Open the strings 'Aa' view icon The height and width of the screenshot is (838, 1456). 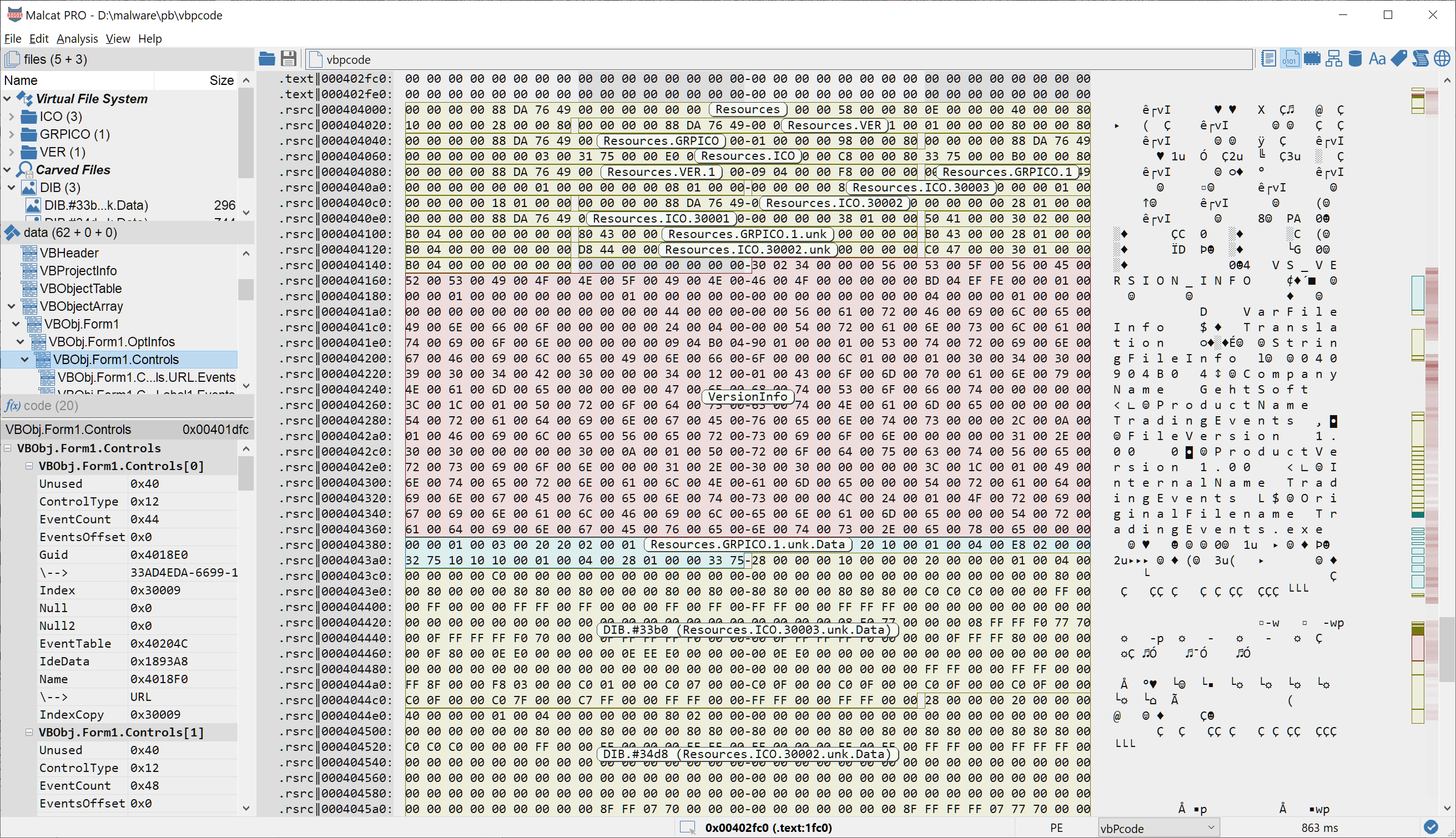[x=1377, y=59]
